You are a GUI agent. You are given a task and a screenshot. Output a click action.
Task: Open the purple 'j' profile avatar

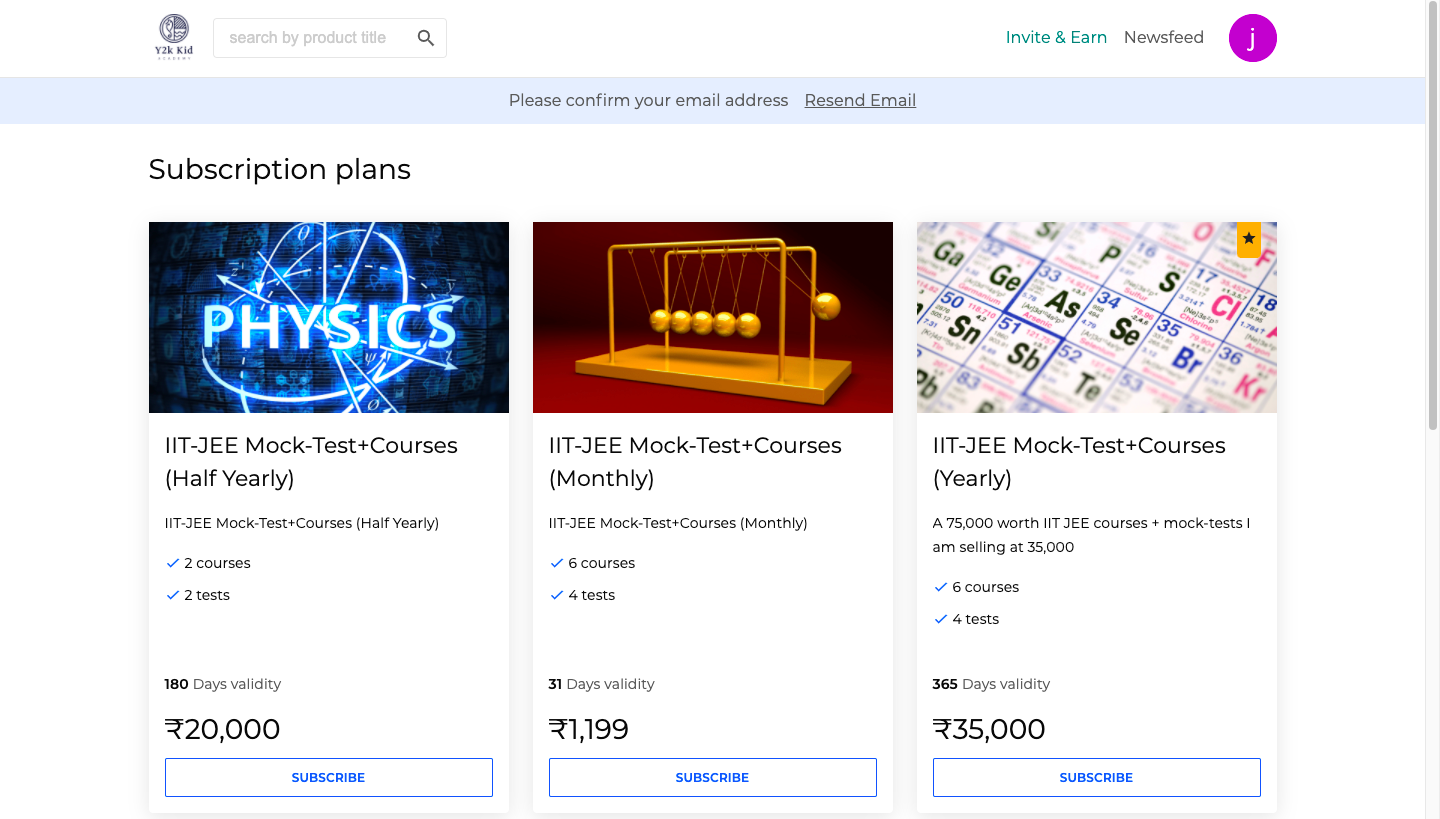[1252, 38]
